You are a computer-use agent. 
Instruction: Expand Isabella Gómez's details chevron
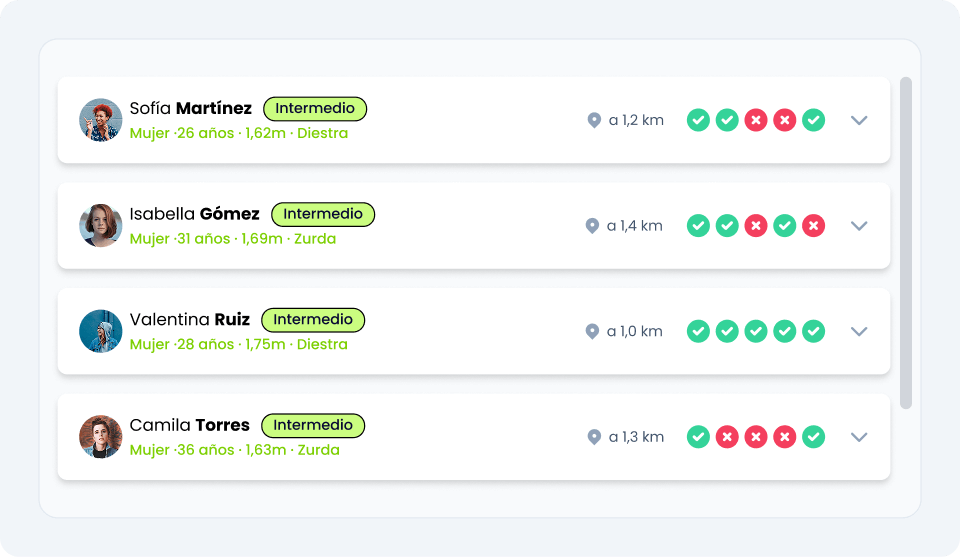858,226
